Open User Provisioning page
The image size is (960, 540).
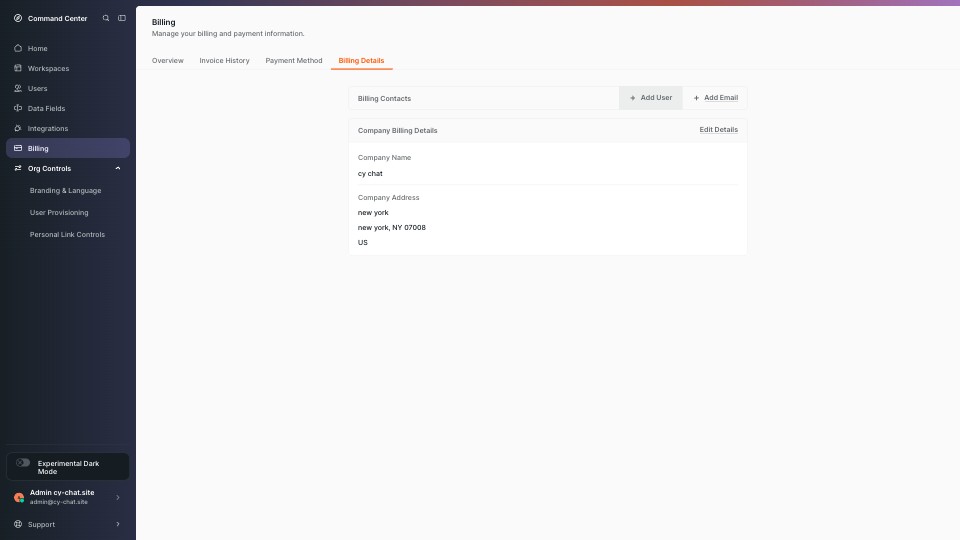coord(59,212)
